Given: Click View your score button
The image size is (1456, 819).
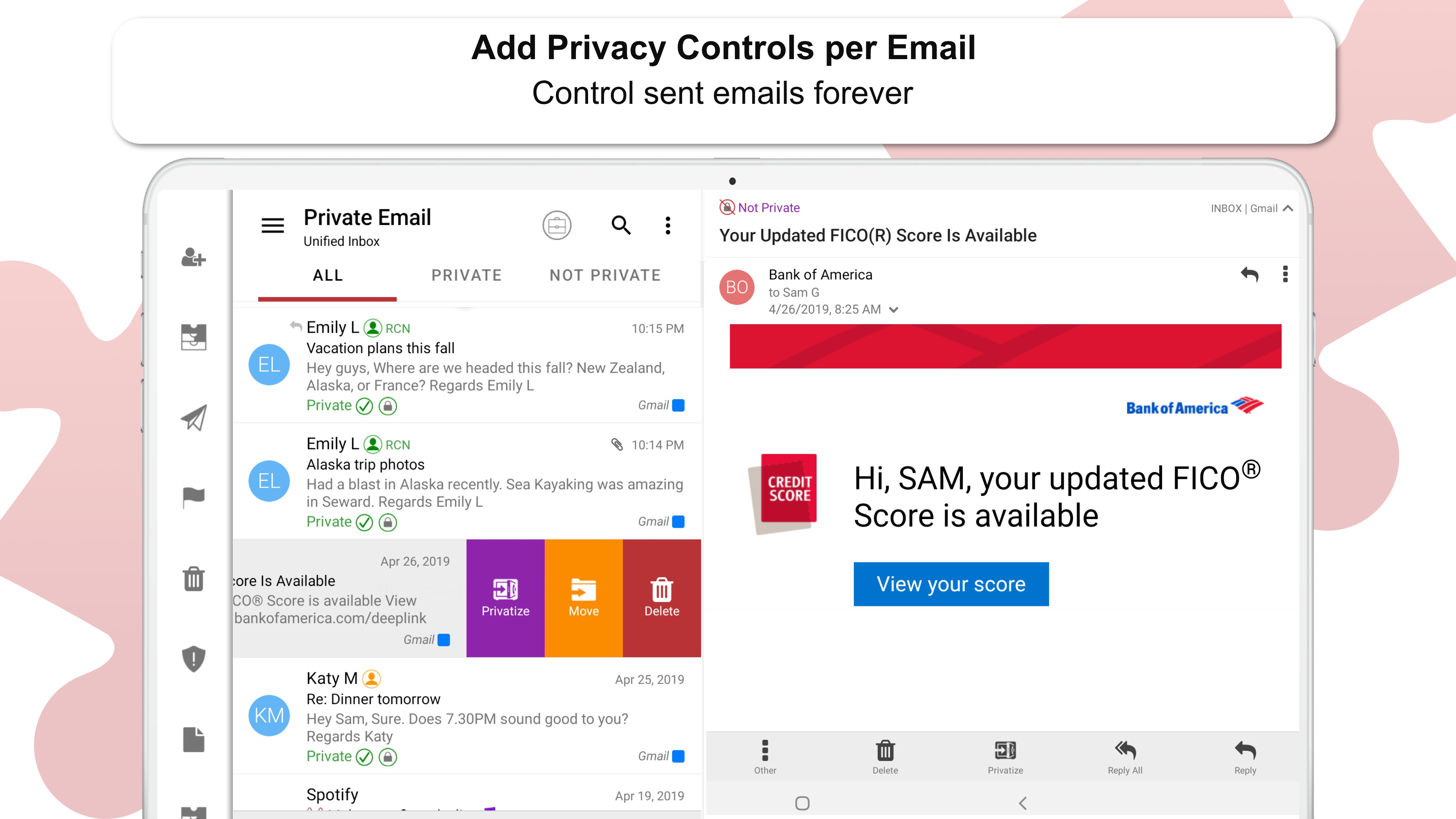Looking at the screenshot, I should click(x=951, y=584).
